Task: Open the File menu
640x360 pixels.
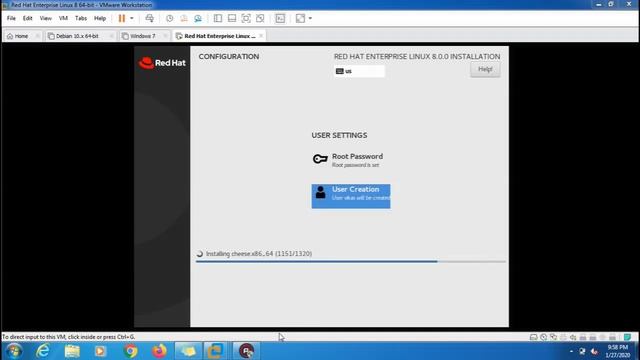Action: click(11, 18)
